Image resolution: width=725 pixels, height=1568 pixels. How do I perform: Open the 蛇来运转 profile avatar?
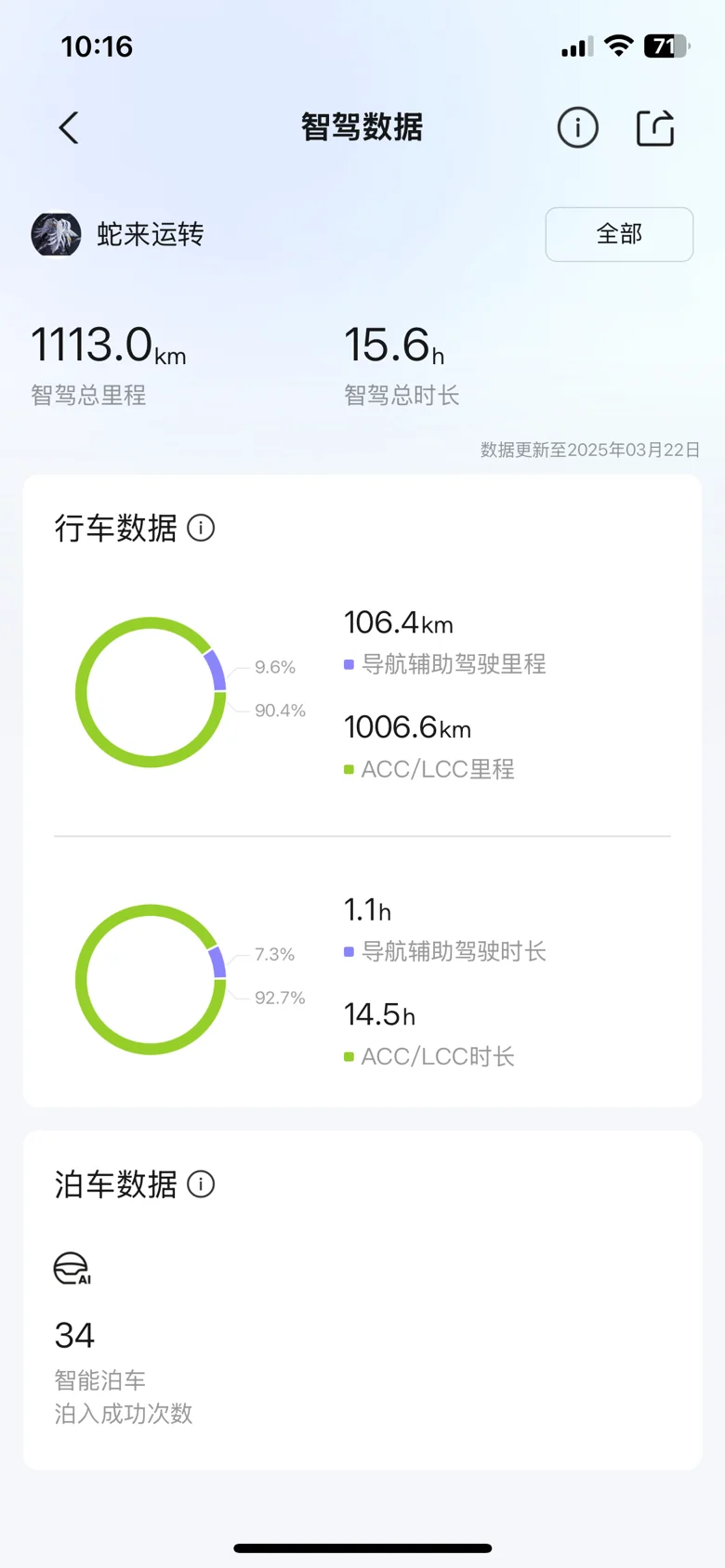(56, 234)
